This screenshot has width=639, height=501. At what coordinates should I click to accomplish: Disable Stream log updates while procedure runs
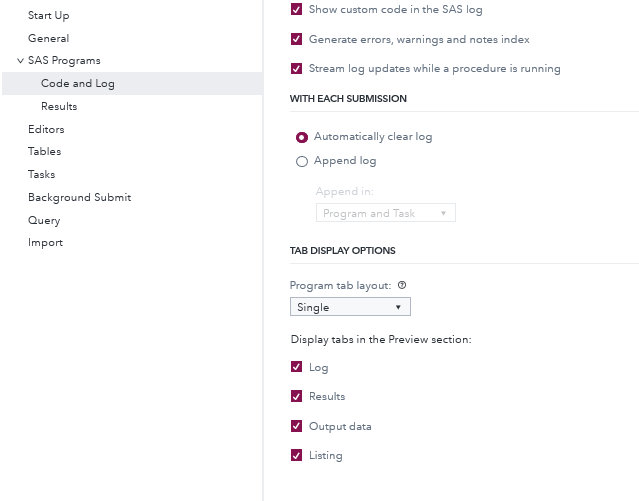coord(296,69)
